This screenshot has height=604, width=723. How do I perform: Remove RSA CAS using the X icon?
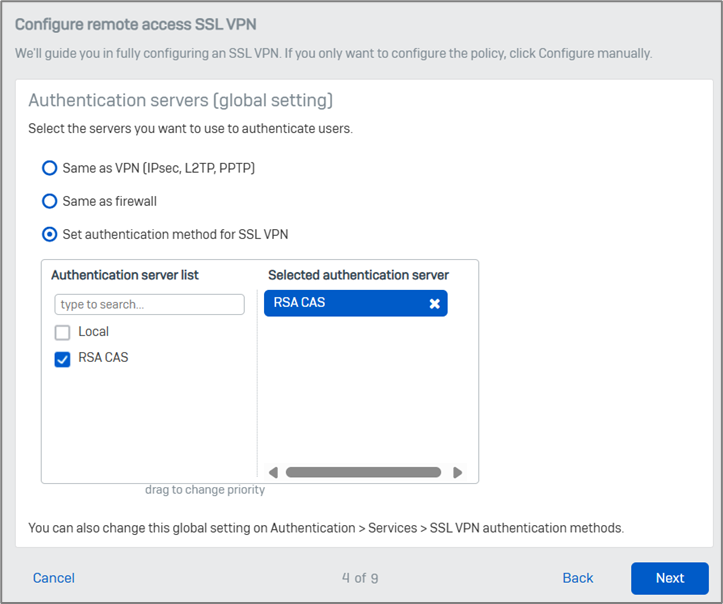(x=434, y=304)
